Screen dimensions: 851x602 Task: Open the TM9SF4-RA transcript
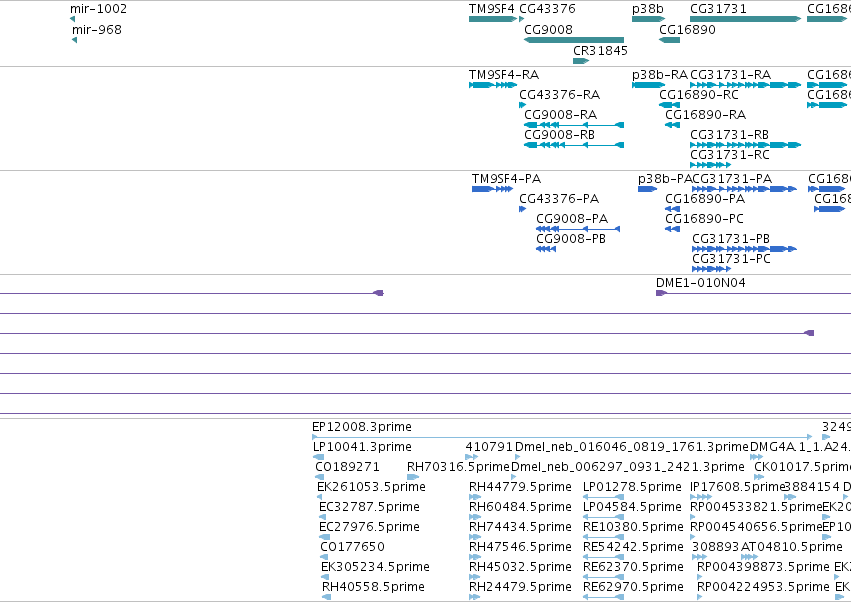[x=493, y=85]
